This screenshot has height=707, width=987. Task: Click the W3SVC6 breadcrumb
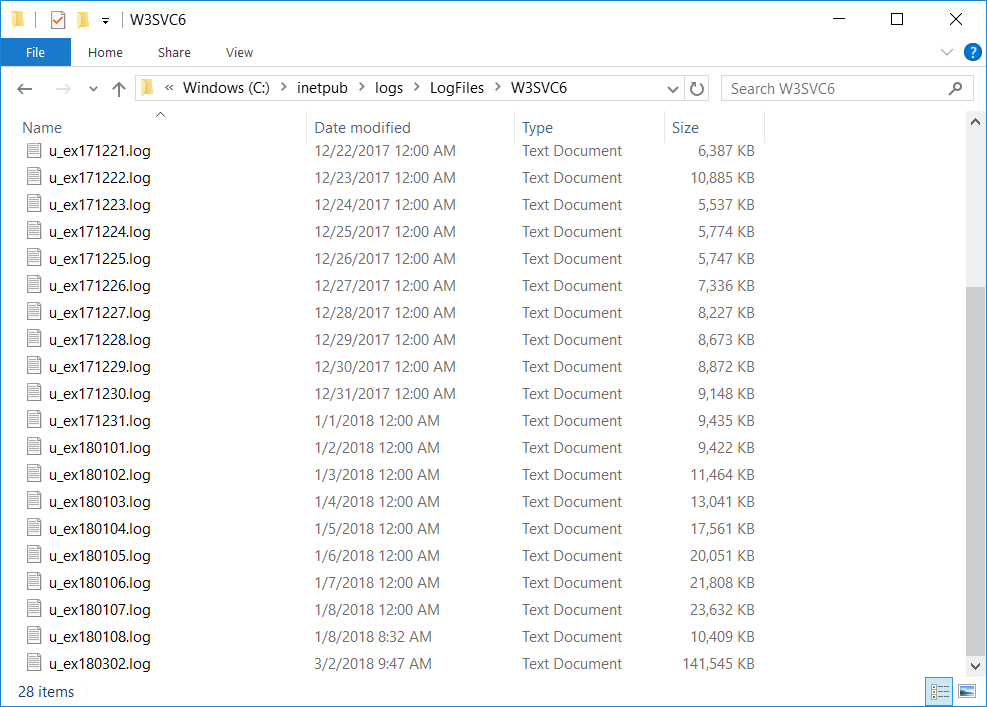(539, 88)
